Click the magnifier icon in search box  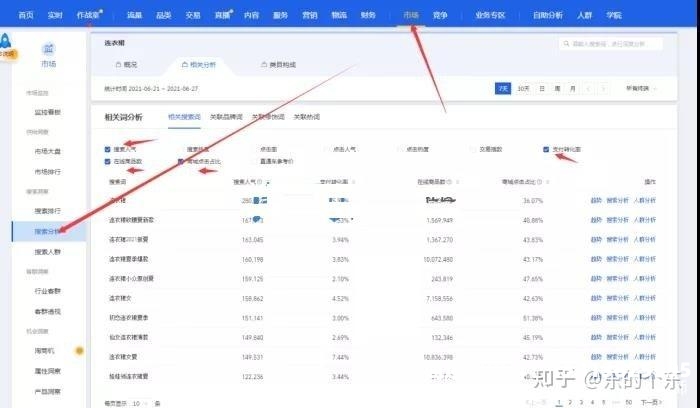tap(566, 44)
